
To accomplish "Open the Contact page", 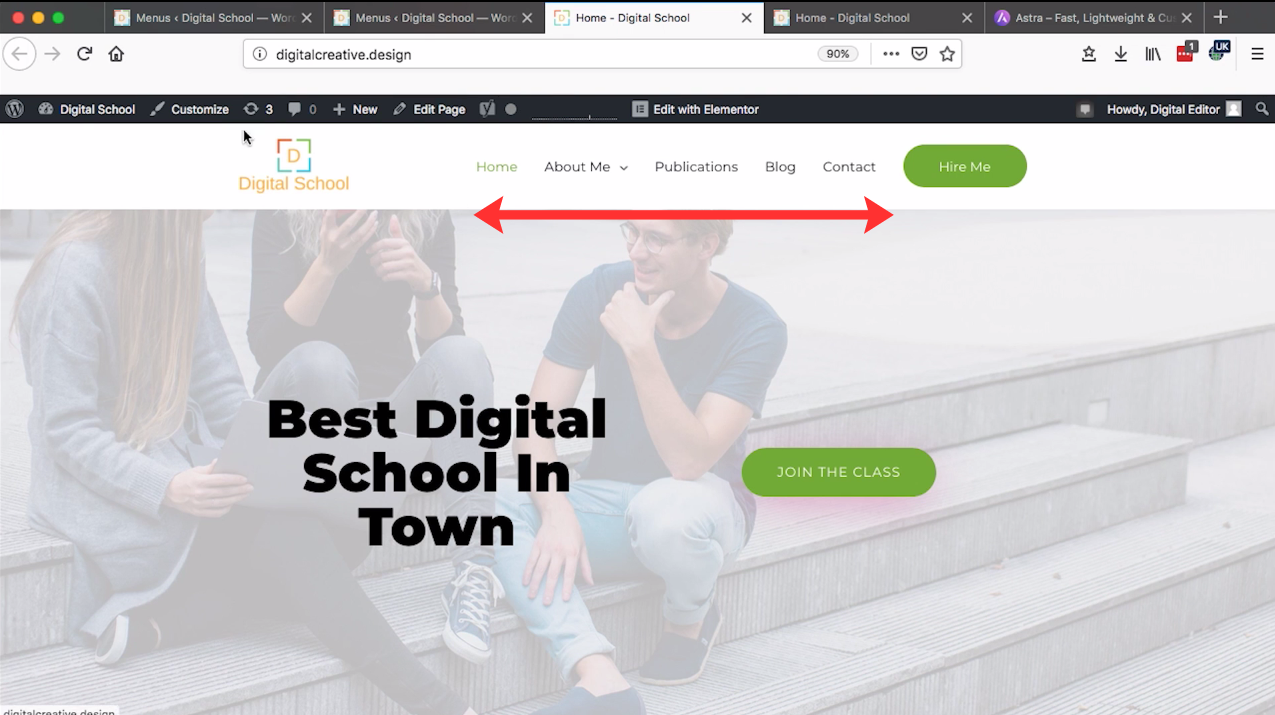I will point(849,167).
